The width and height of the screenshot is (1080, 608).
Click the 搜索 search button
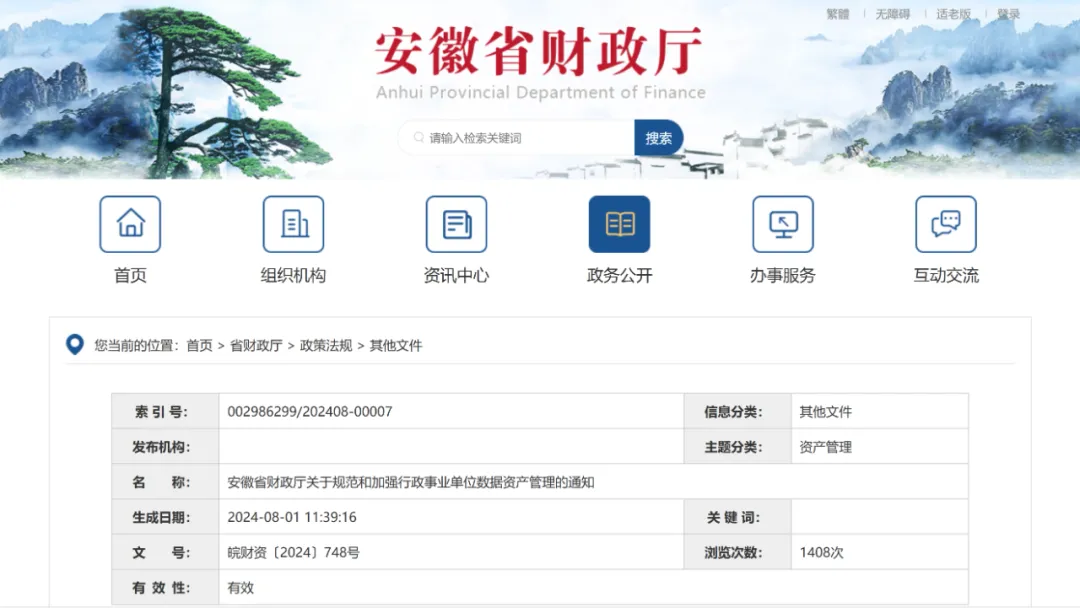point(658,138)
